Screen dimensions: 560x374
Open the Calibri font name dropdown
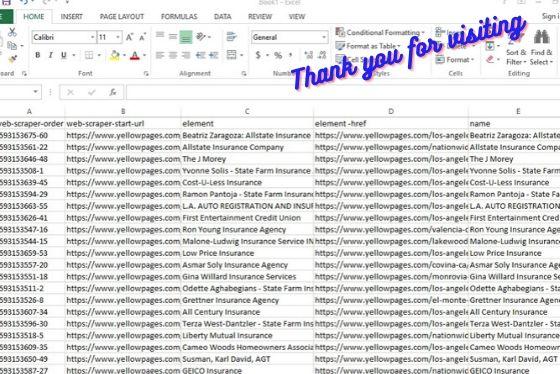92,37
